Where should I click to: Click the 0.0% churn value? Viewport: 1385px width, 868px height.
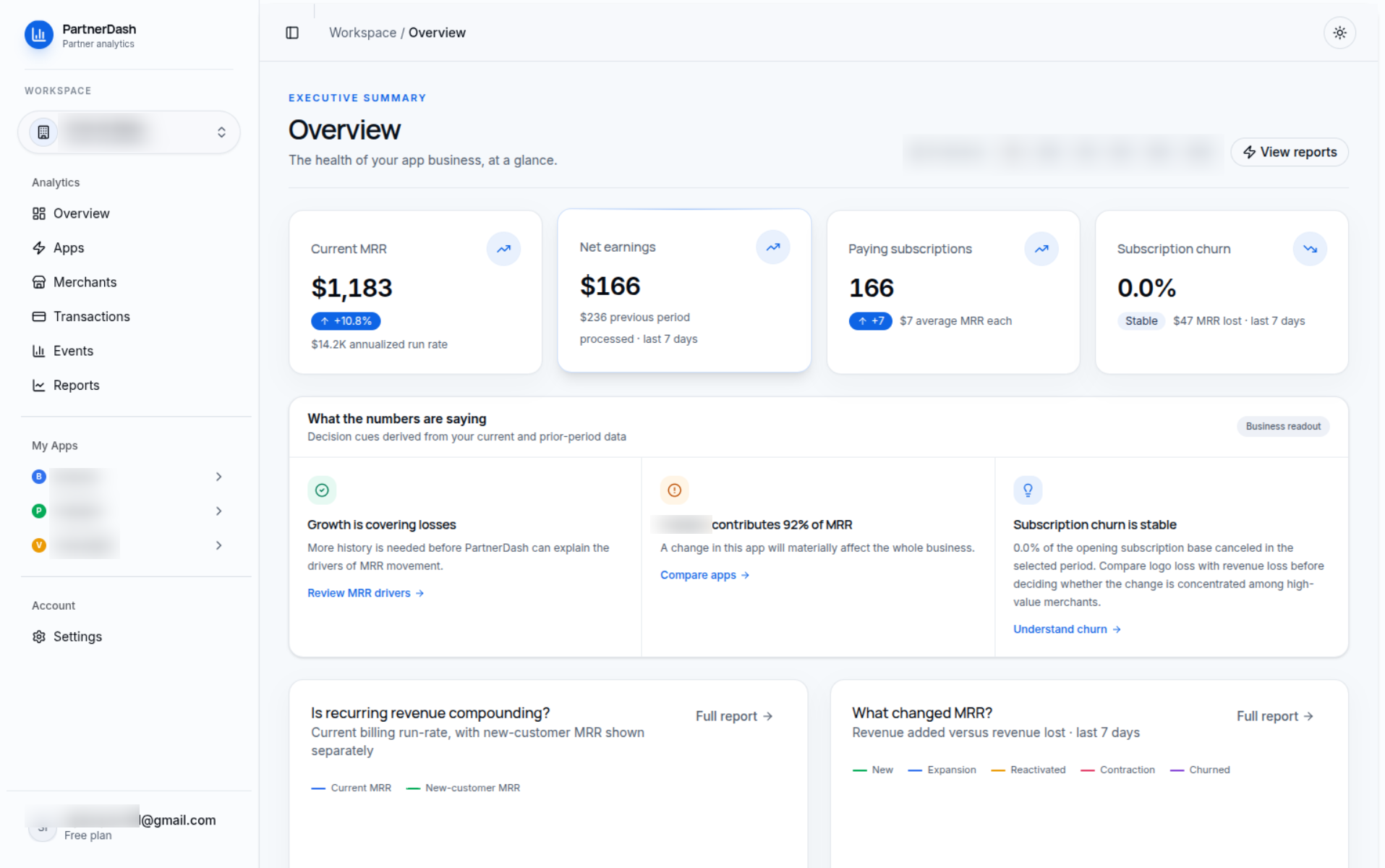click(1146, 288)
